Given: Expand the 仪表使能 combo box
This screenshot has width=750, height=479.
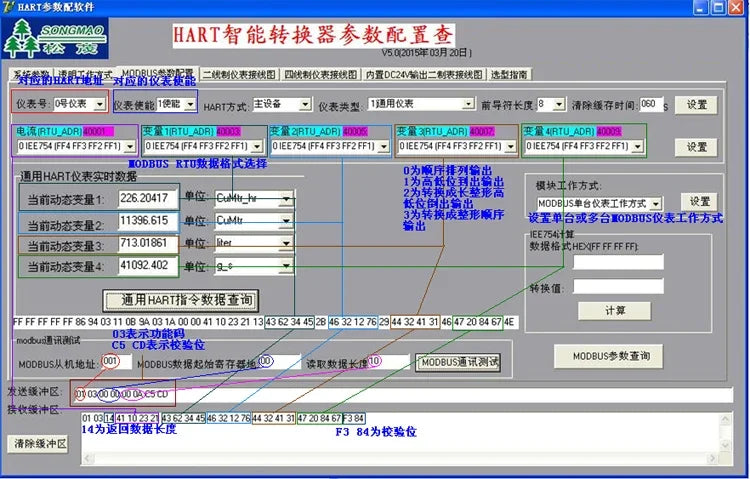Looking at the screenshot, I should coord(176,104).
